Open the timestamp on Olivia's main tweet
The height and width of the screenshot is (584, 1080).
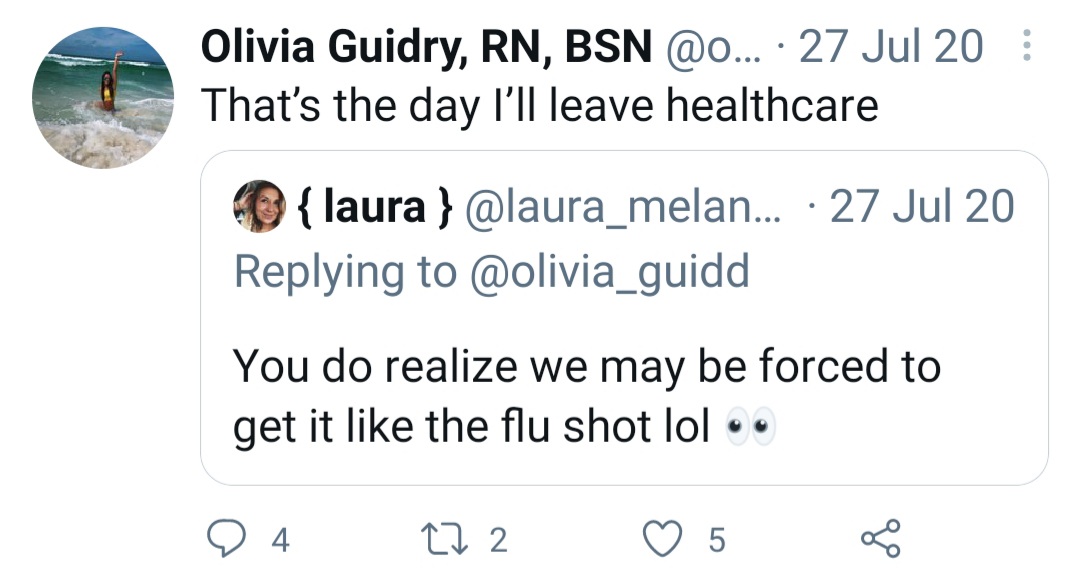891,47
